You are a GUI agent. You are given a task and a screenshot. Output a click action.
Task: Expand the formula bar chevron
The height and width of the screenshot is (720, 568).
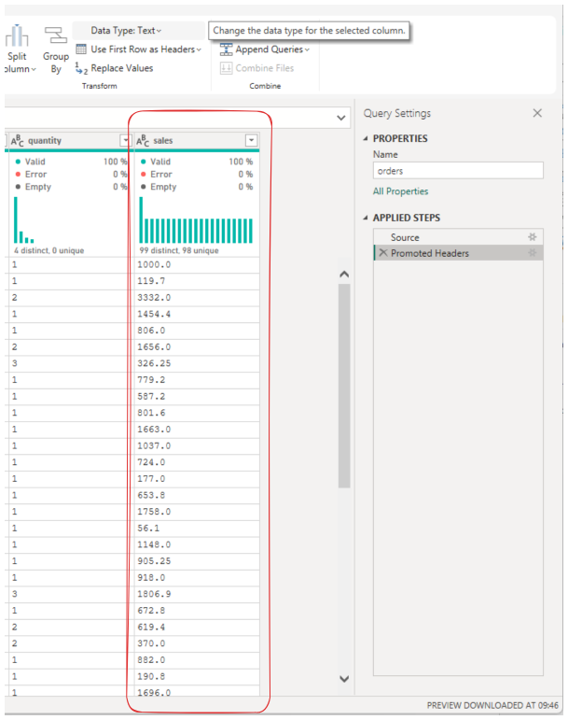click(341, 118)
